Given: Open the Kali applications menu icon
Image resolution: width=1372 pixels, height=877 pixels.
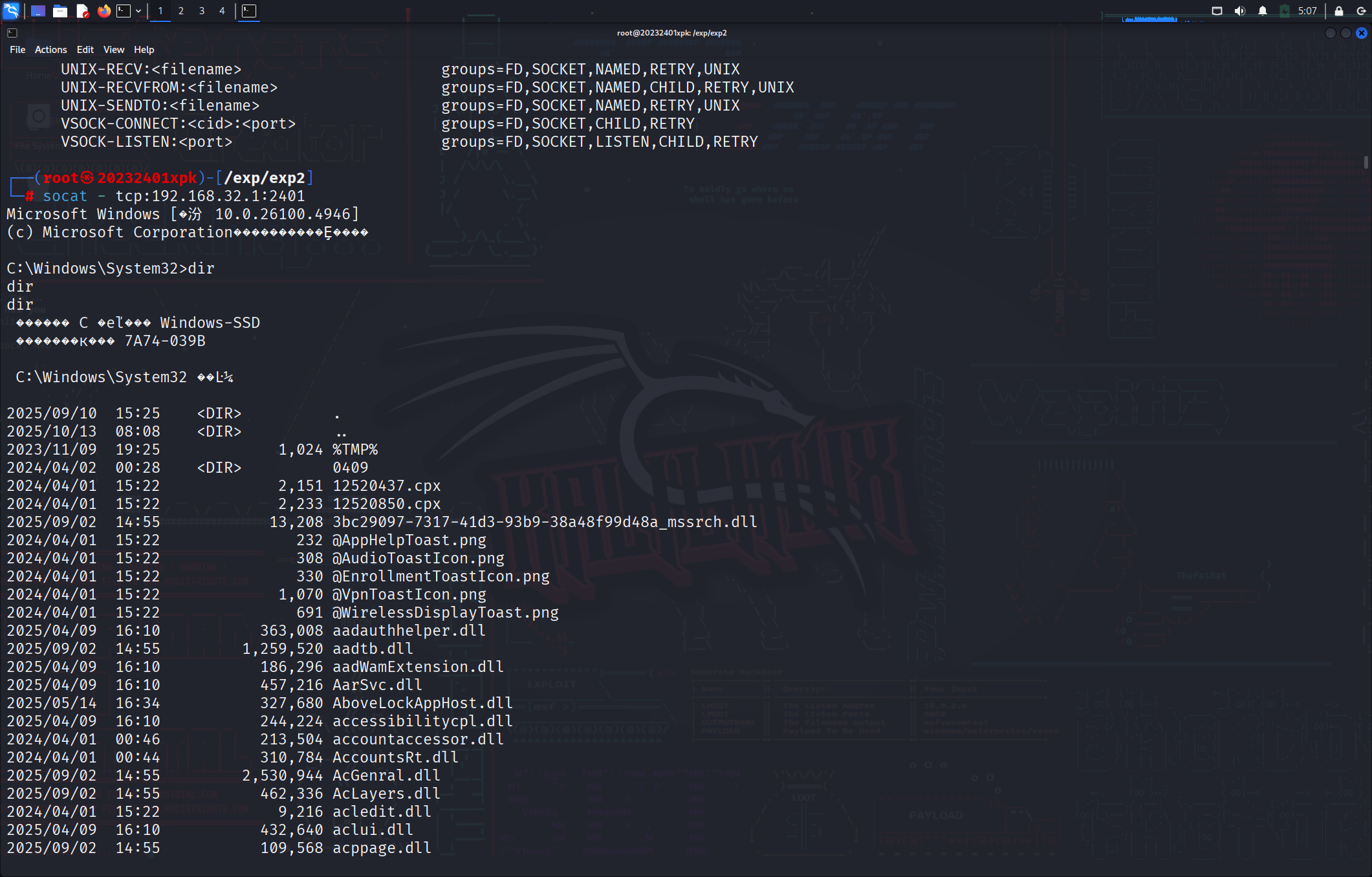Looking at the screenshot, I should click(x=11, y=10).
